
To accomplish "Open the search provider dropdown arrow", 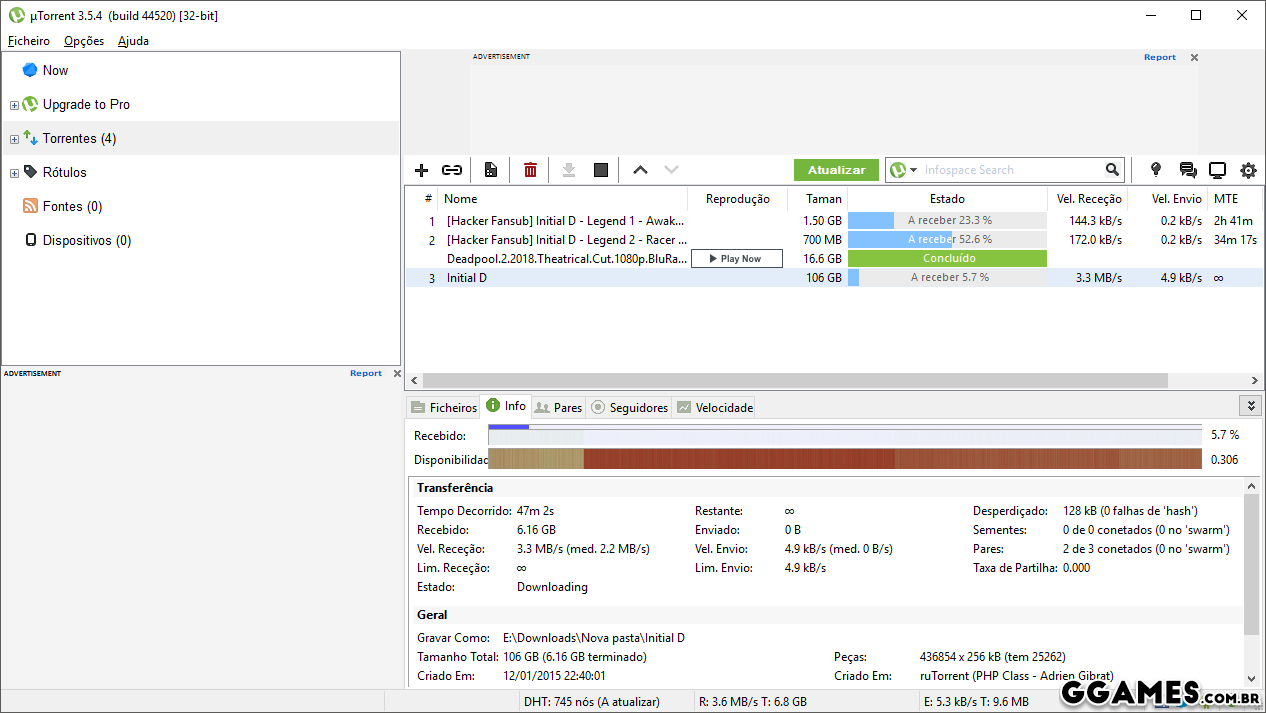I will point(913,170).
